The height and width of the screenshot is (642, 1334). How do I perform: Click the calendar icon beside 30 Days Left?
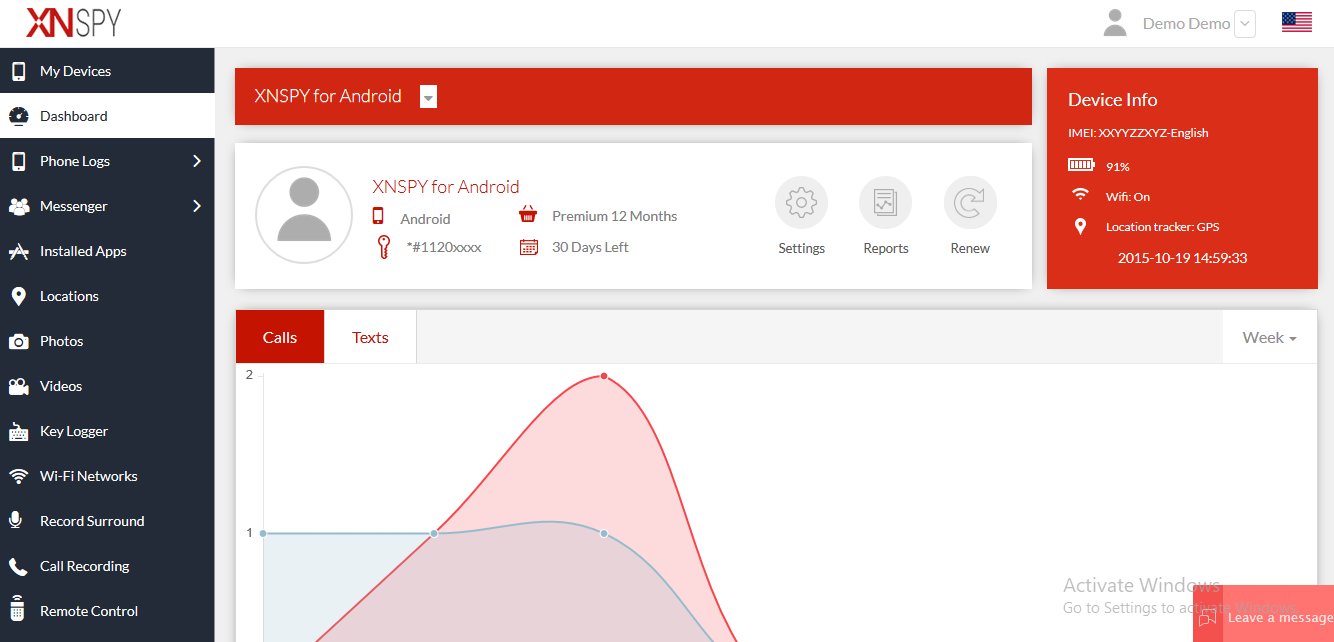click(x=529, y=247)
